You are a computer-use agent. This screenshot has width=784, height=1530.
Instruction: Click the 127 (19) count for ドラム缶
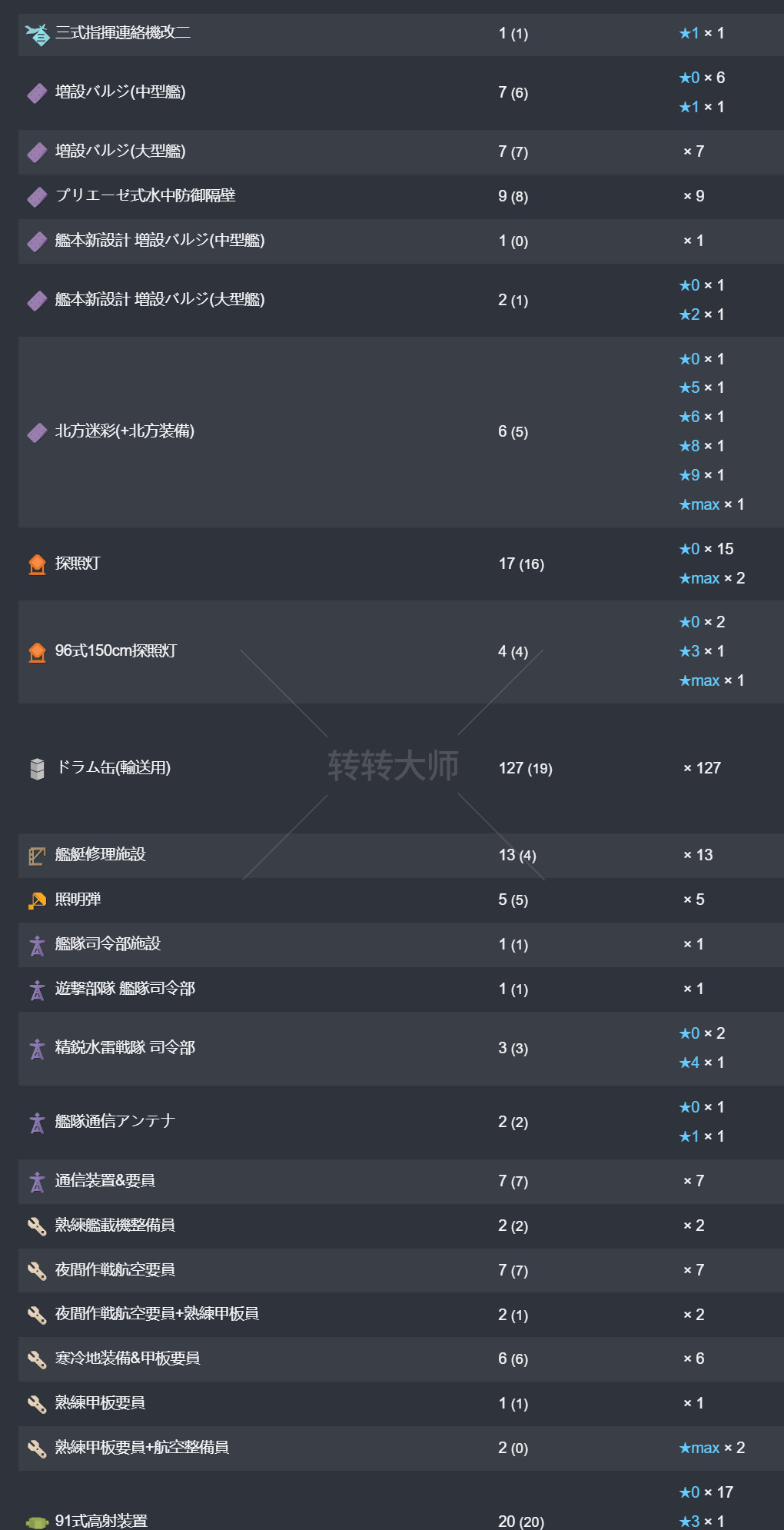[525, 768]
